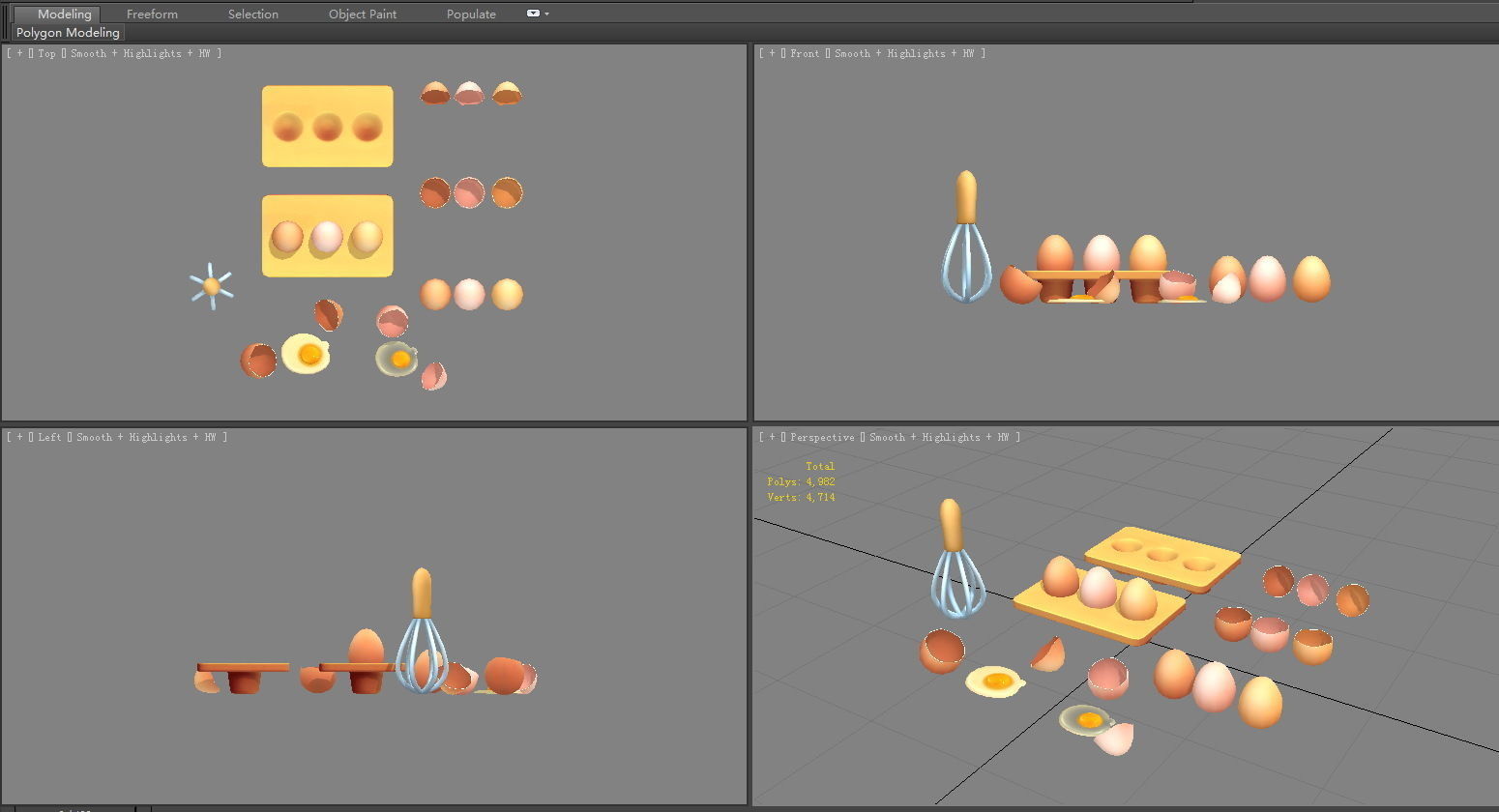Select the bright fried egg in Top viewport

click(x=307, y=354)
